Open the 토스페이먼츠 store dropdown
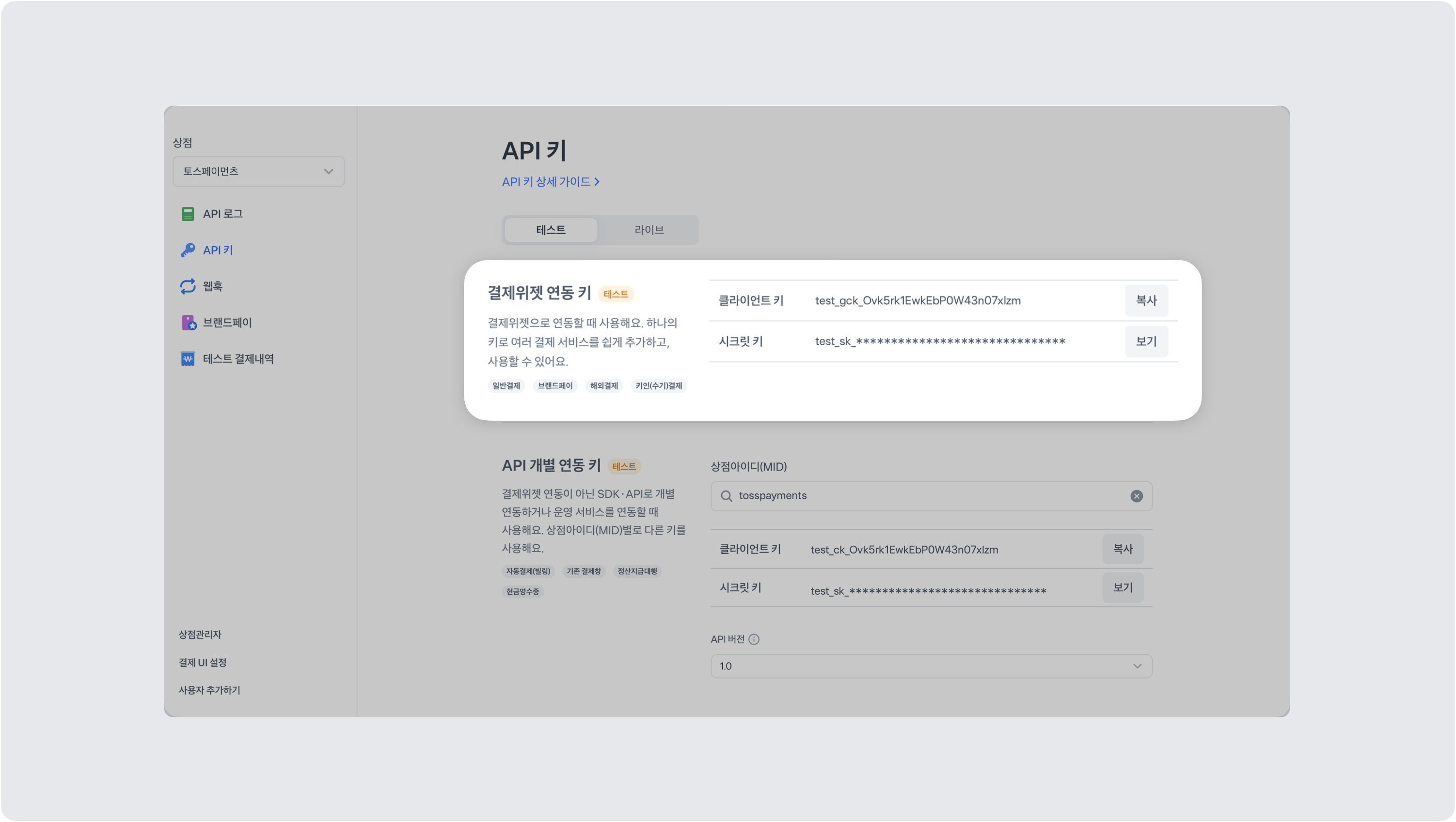 pos(258,171)
